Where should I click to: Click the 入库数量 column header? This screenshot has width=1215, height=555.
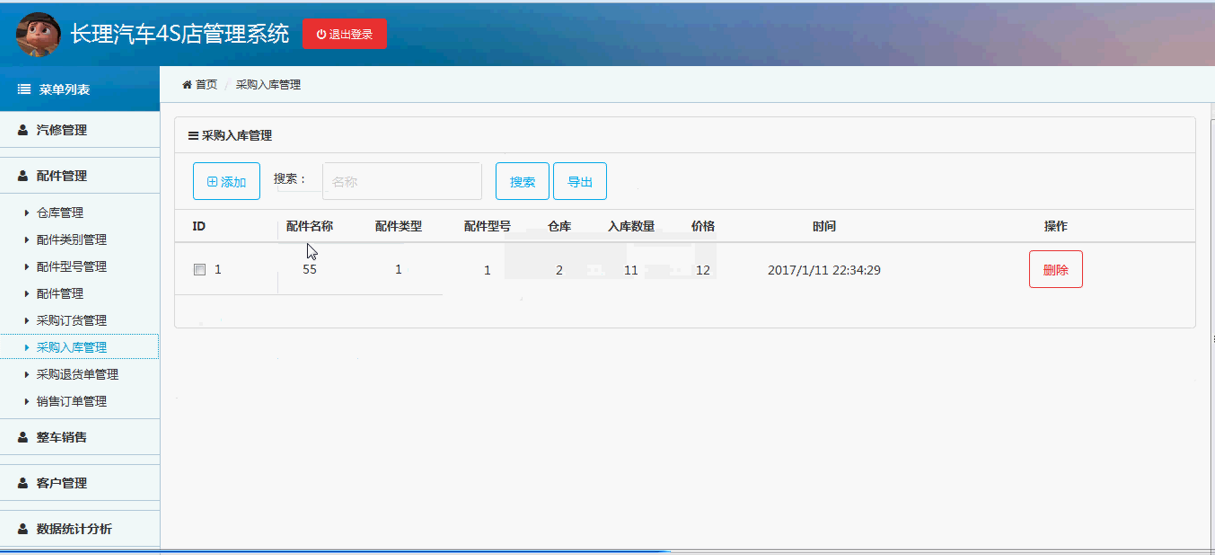point(631,227)
